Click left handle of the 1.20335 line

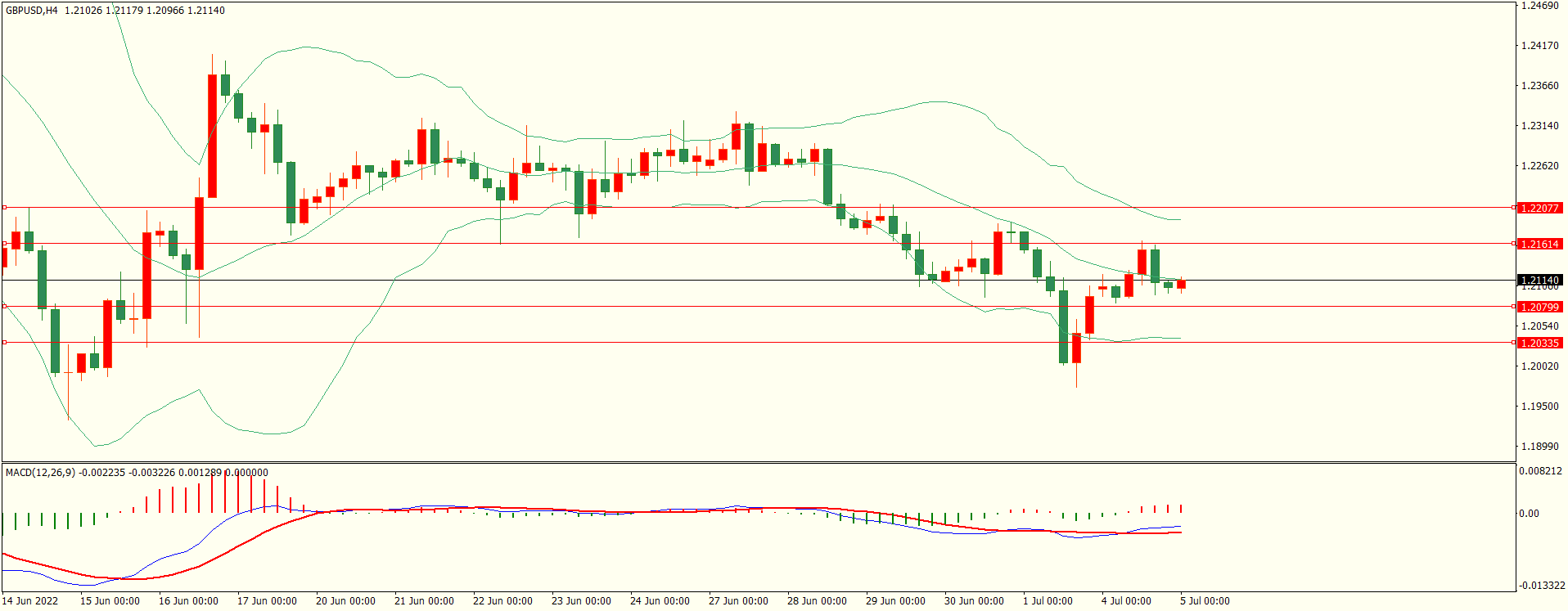pyautogui.click(x=4, y=343)
